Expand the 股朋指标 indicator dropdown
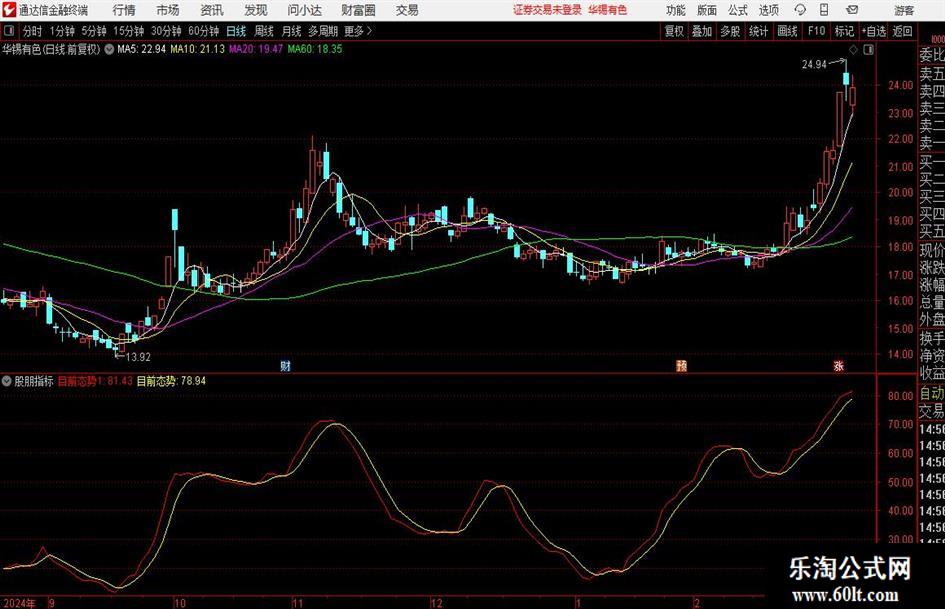Viewport: 945px width, 609px height. click(x=7, y=381)
